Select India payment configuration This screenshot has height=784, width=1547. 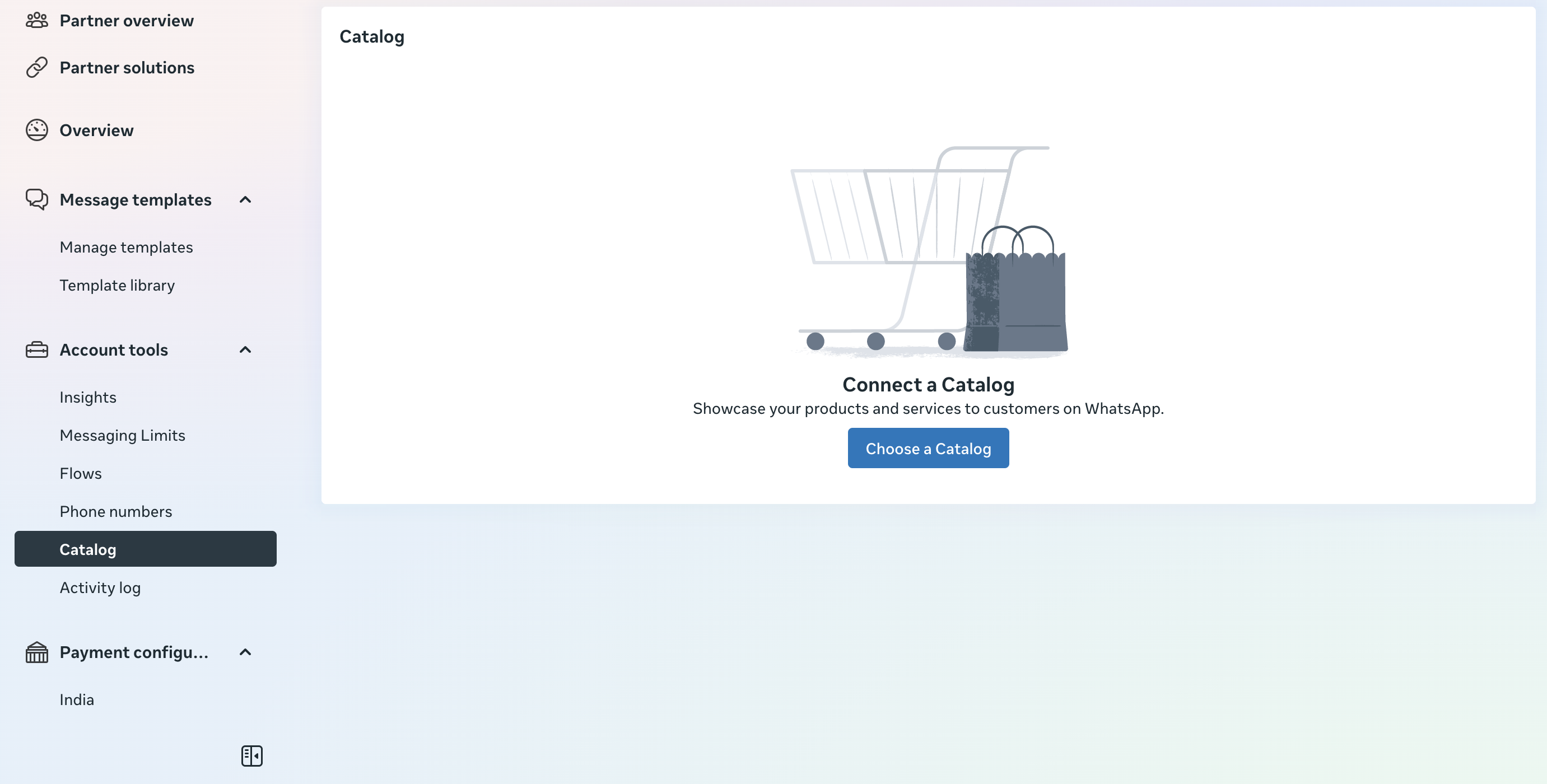[77, 700]
